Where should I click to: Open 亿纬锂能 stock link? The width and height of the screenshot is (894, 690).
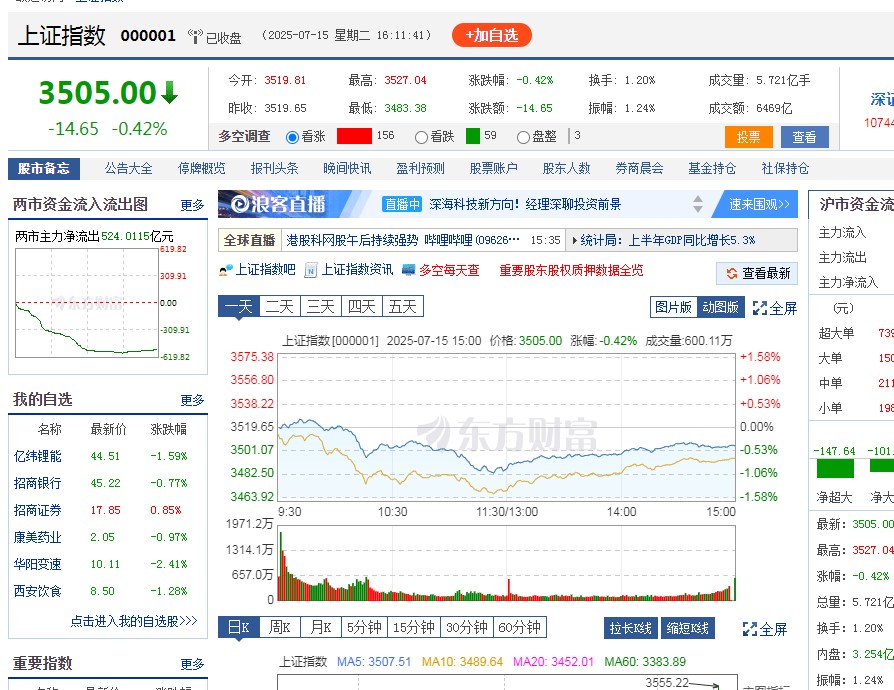38,456
